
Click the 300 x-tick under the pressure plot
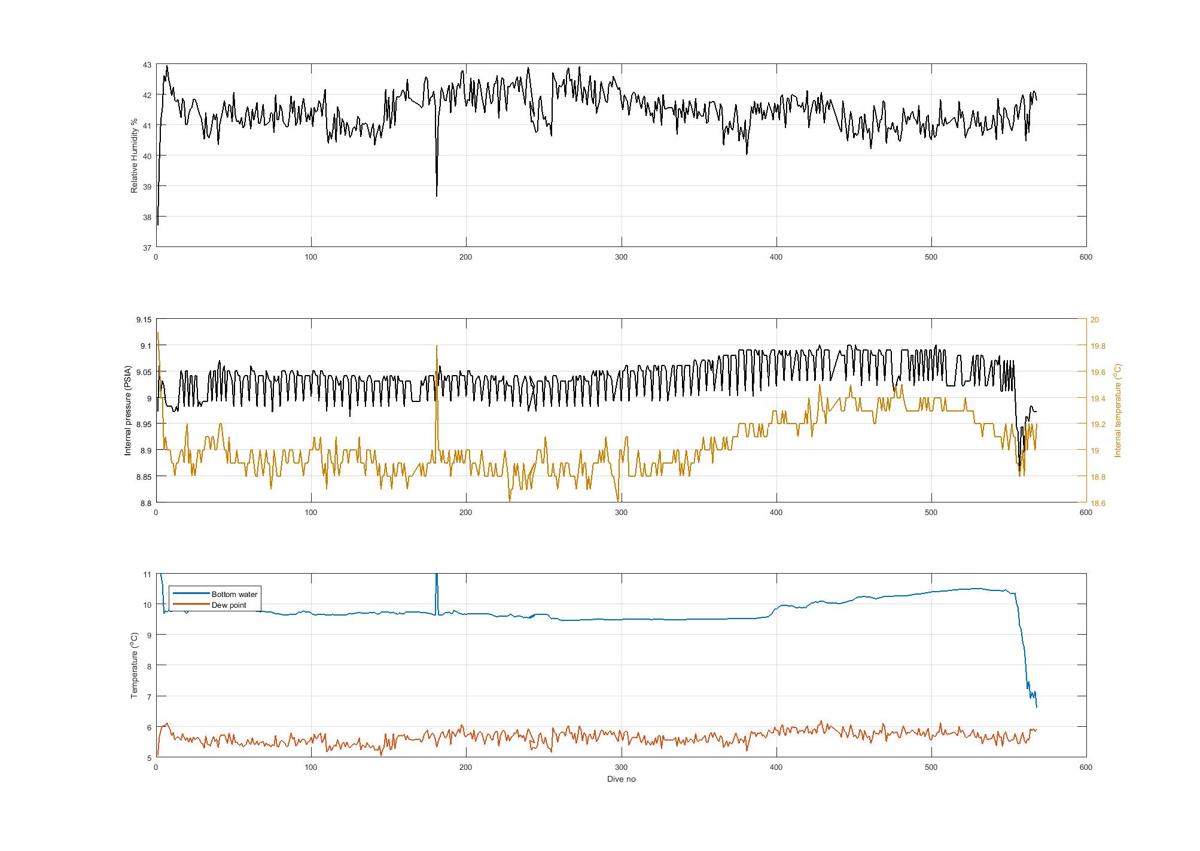[x=621, y=513]
